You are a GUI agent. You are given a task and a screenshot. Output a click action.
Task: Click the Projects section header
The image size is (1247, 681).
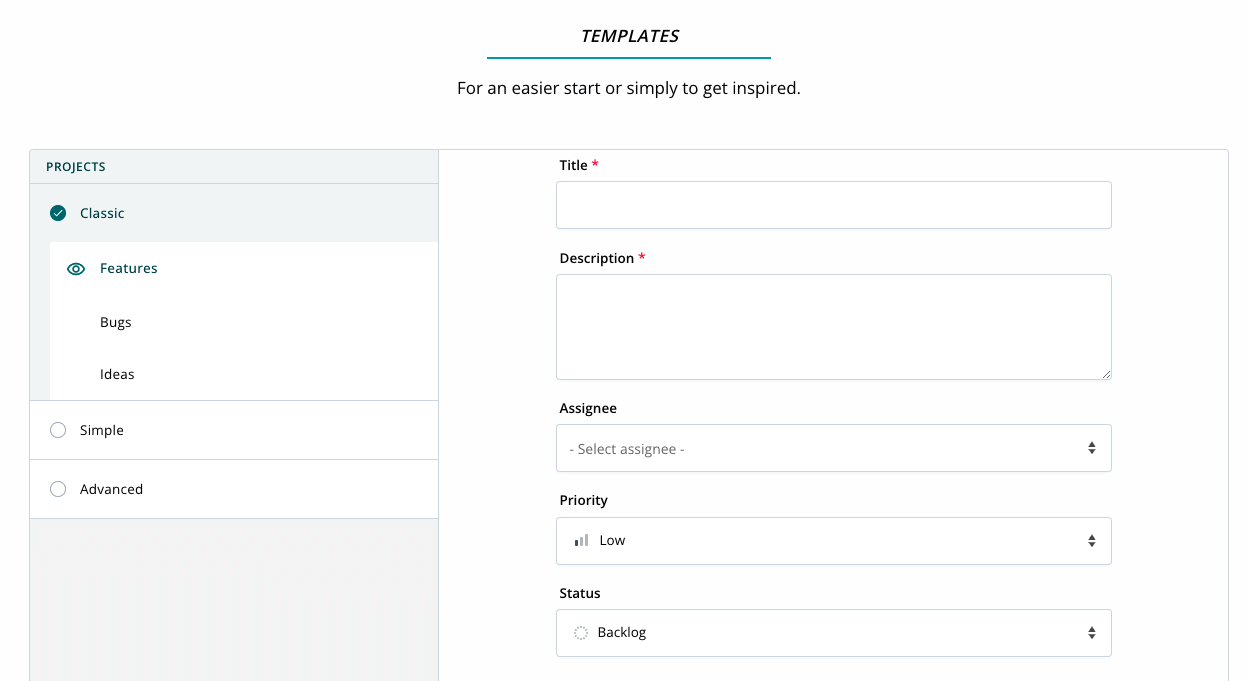76,167
